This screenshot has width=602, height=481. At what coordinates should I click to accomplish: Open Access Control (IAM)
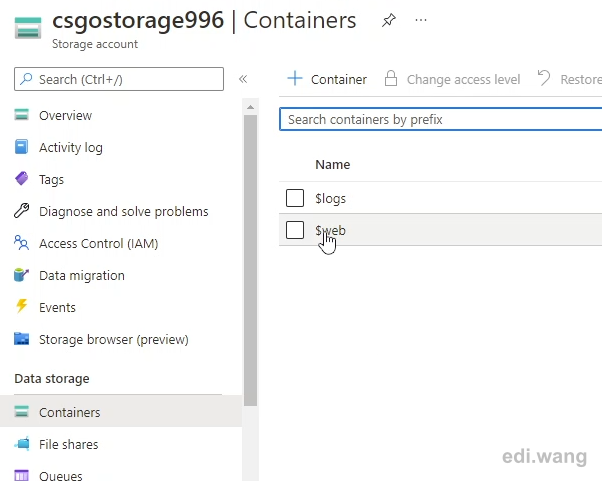99,243
